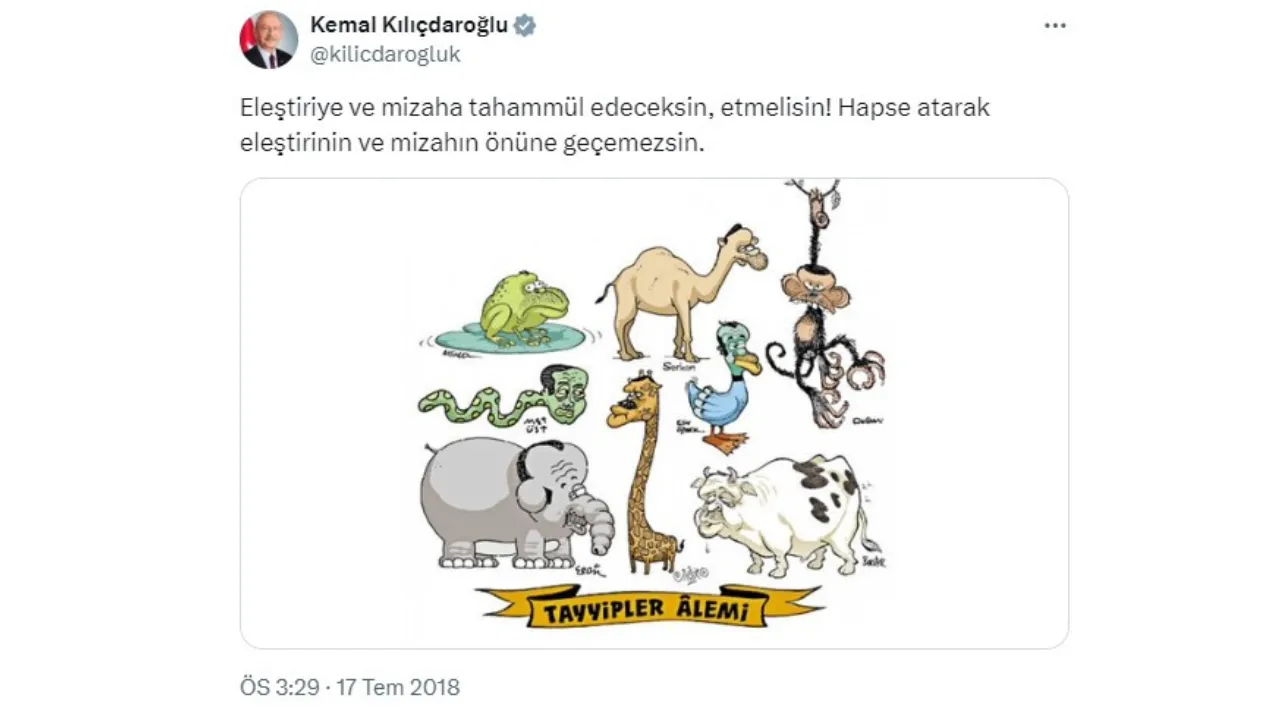This screenshot has width=1280, height=720.
Task: Click the tweet timestamp 17 Tem 2018
Action: [398, 688]
